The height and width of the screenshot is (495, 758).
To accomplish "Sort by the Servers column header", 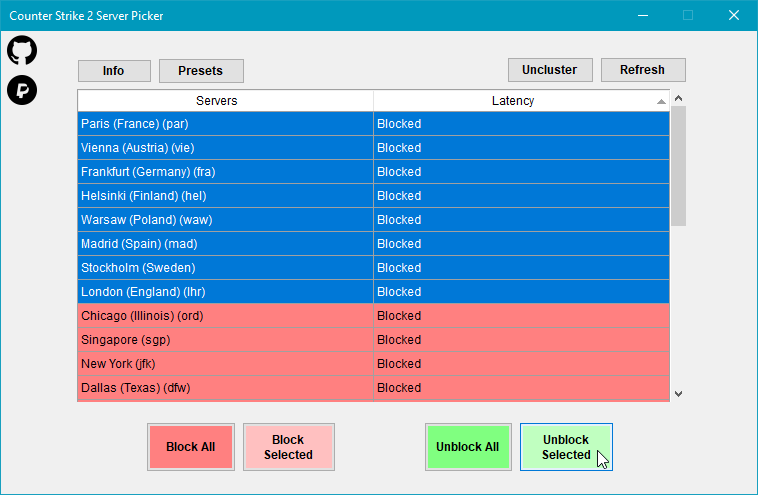I will pyautogui.click(x=225, y=101).
